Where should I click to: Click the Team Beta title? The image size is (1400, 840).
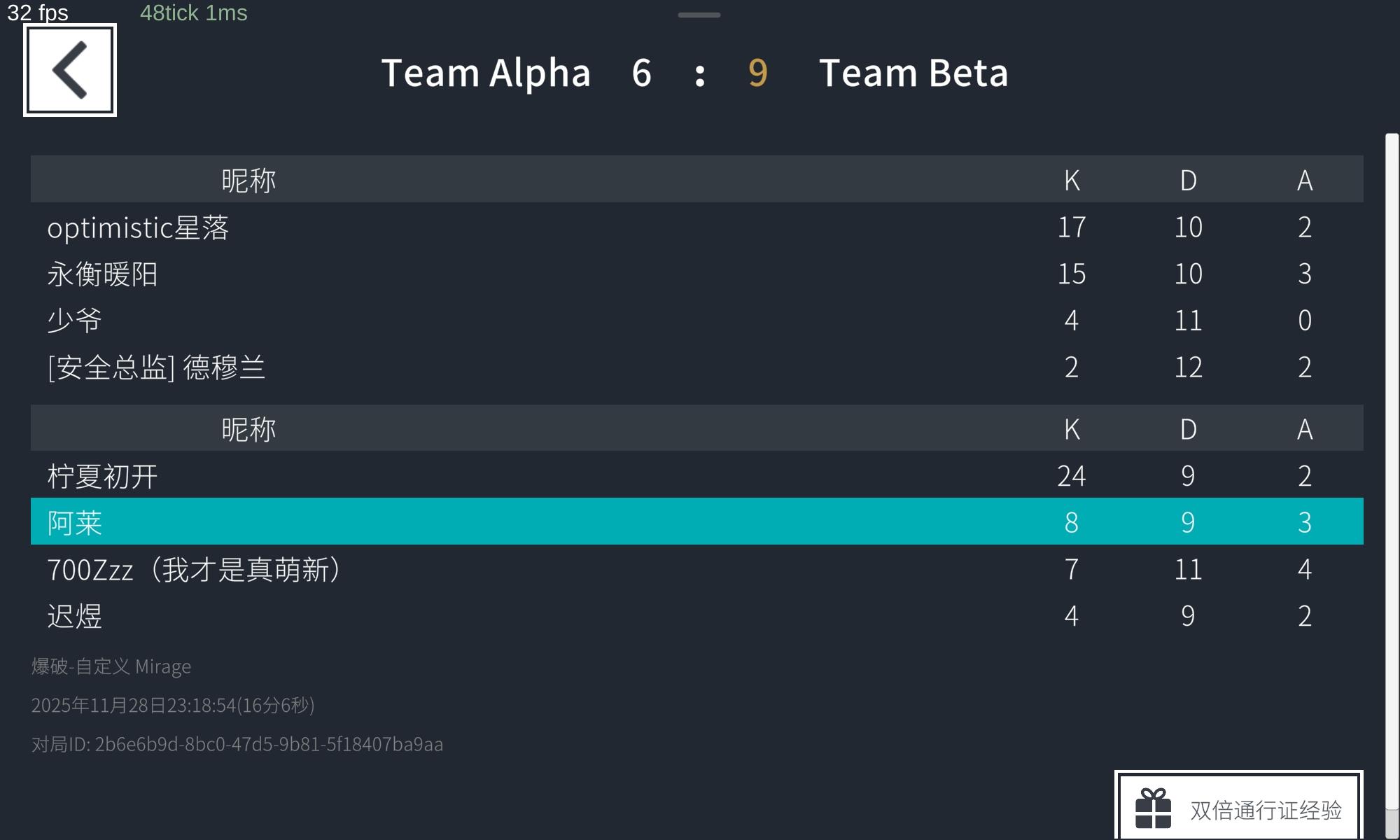click(x=913, y=73)
